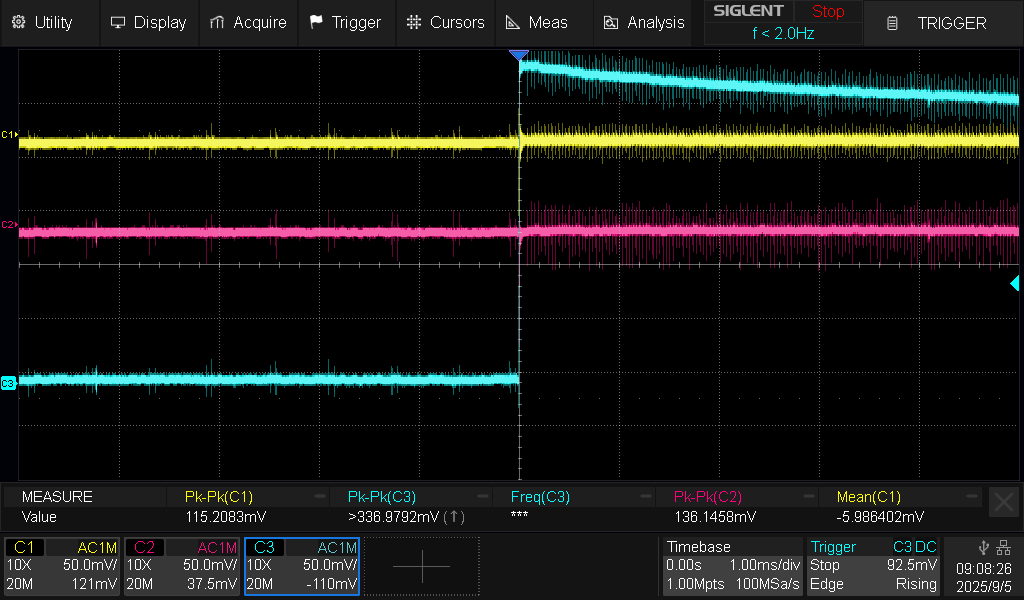Open the Trigger settings info box
The image size is (1024, 600).
tap(874, 566)
